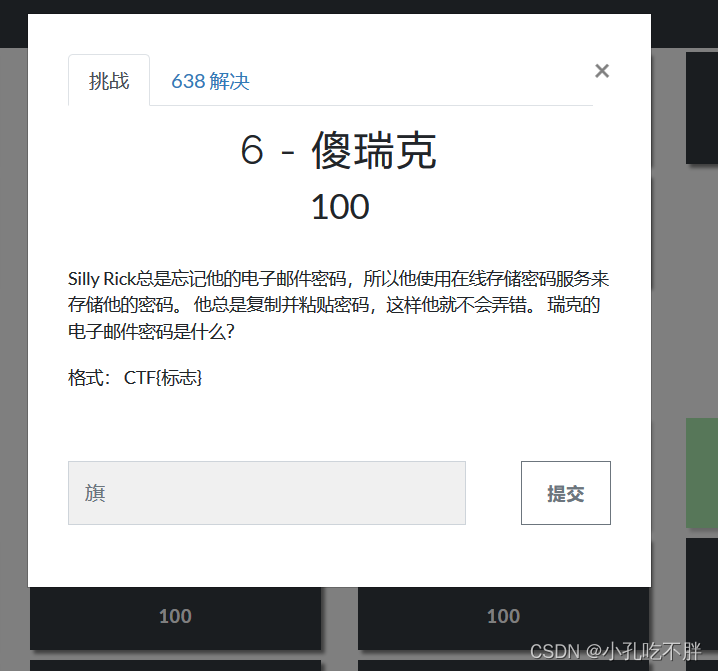Click the format hint 格式: CTF{标志}
The height and width of the screenshot is (671, 718).
pyautogui.click(x=135, y=378)
